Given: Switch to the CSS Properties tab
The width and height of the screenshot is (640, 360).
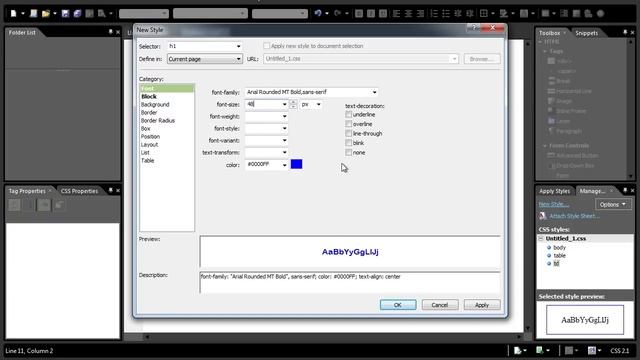Looking at the screenshot, I should click(x=79, y=191).
